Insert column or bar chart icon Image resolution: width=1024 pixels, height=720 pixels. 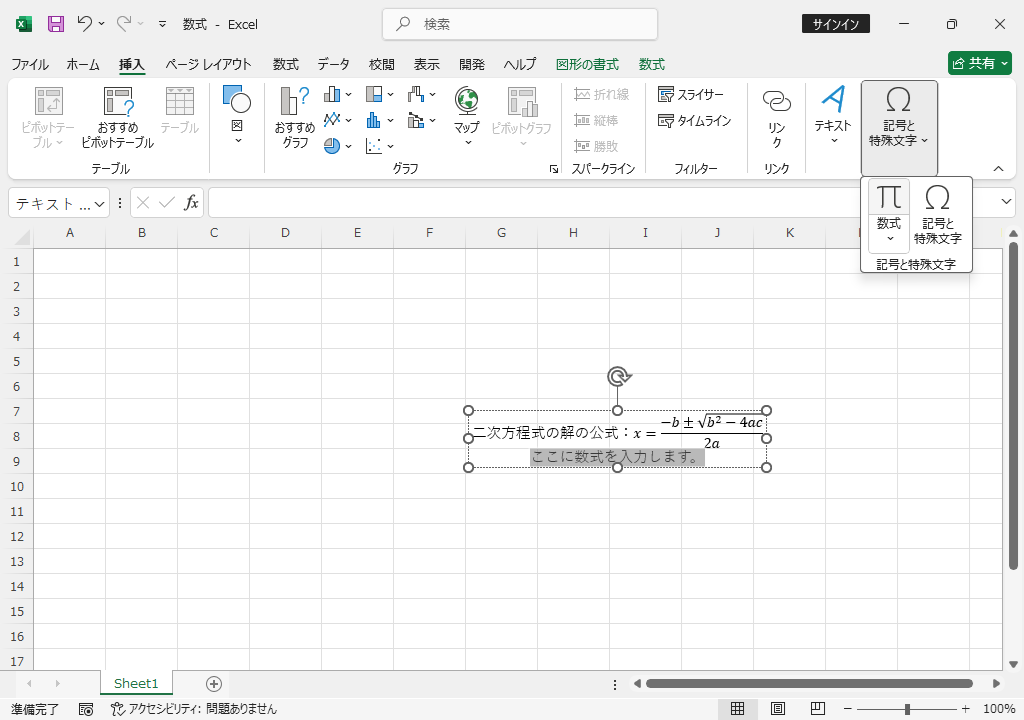(x=332, y=95)
